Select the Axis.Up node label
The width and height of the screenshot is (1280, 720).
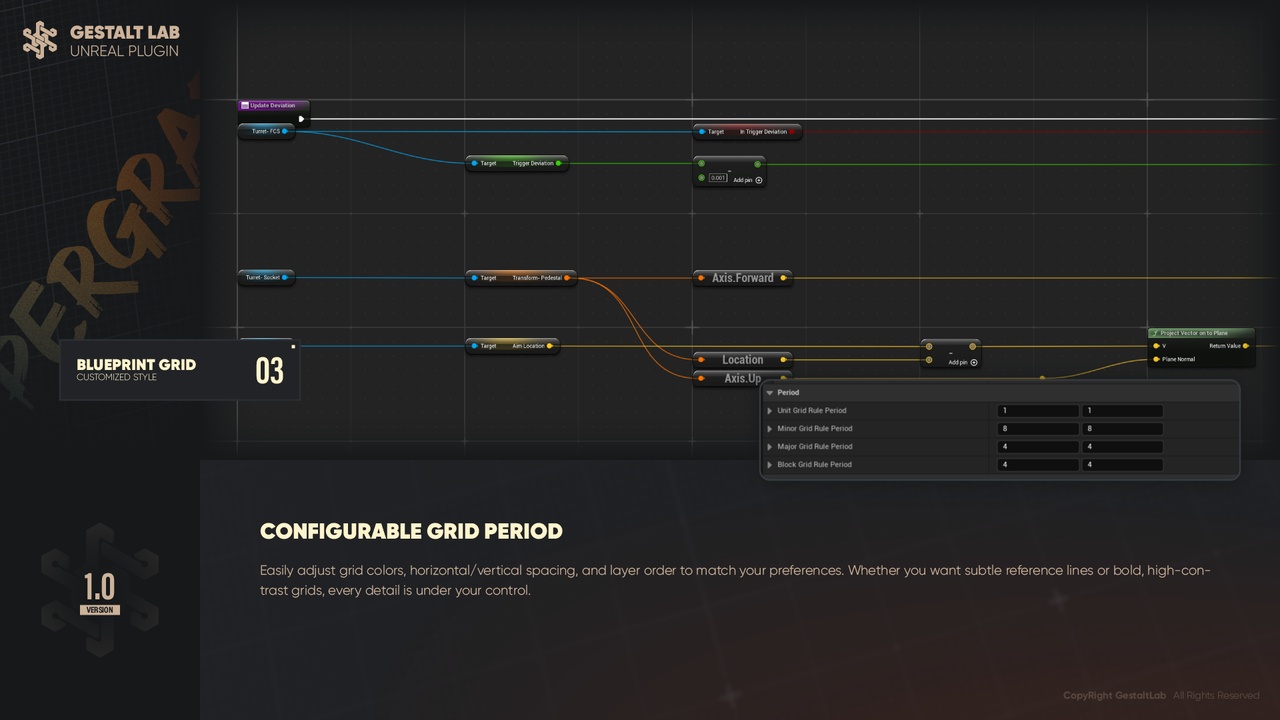click(x=742, y=378)
